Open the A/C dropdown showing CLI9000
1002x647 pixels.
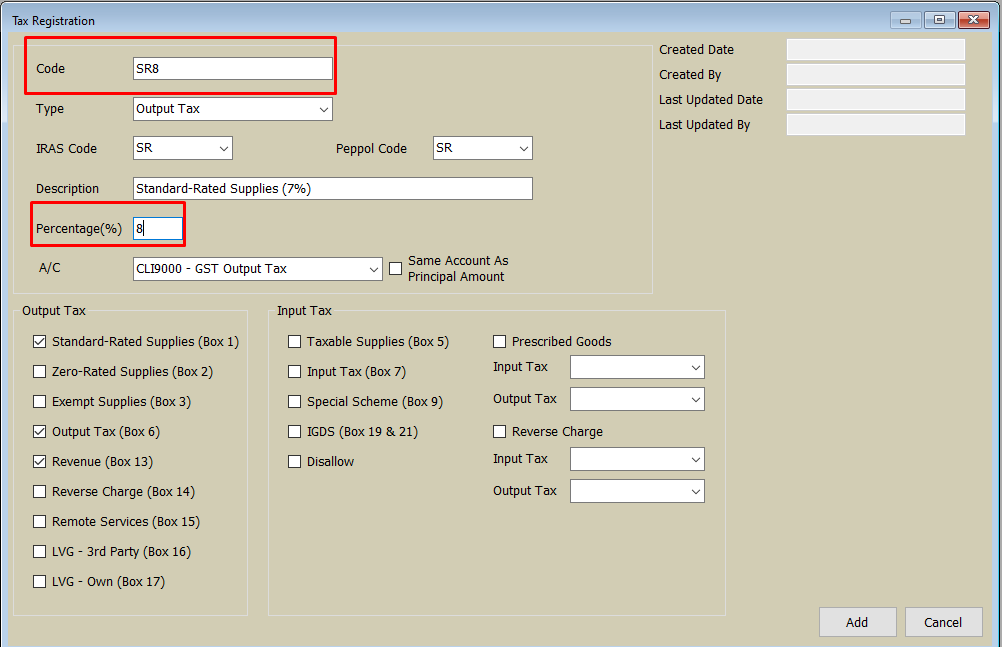pyautogui.click(x=258, y=269)
